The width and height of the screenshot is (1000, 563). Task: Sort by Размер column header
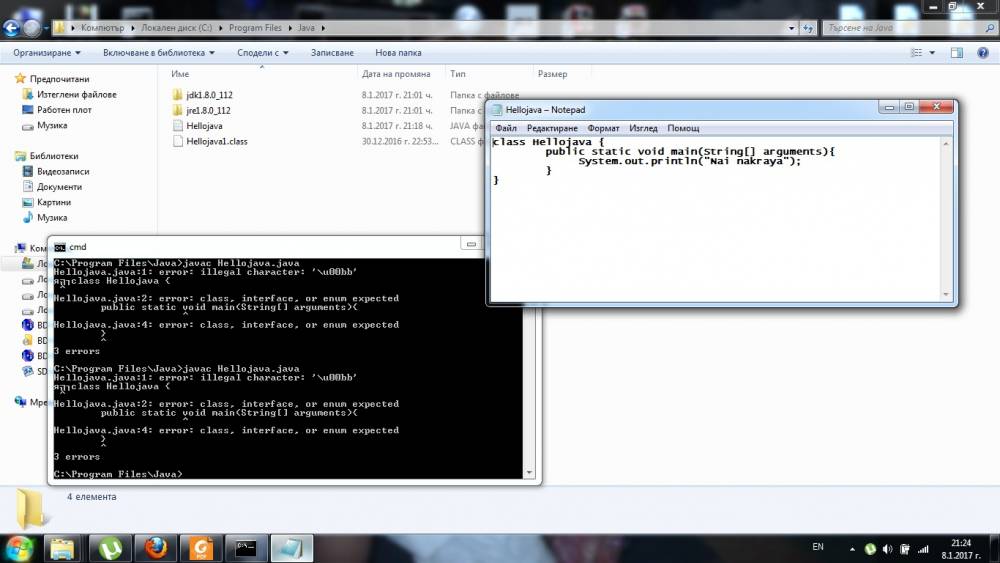(x=562, y=74)
